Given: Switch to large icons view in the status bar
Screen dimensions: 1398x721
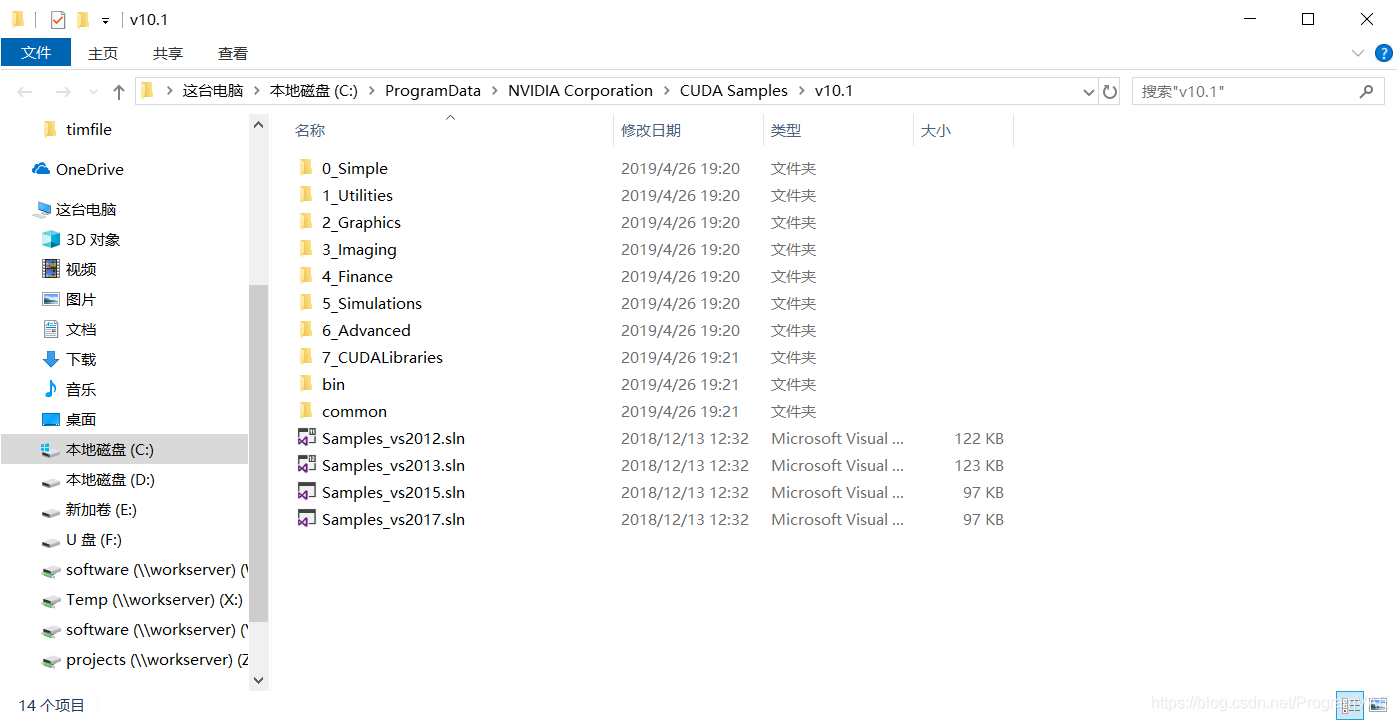Looking at the screenshot, I should 1376,705.
